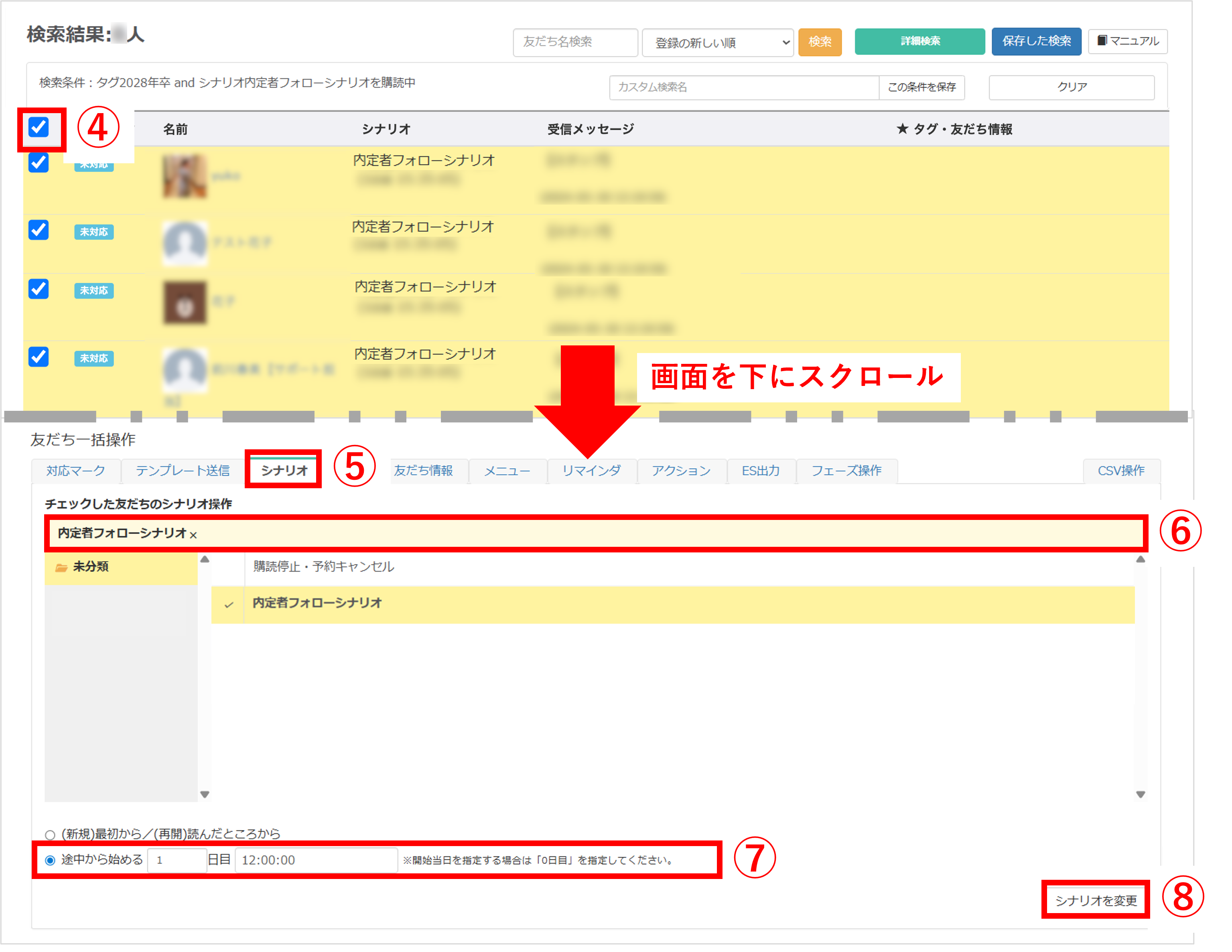Toggle the select-all checkbox in the header

click(39, 128)
